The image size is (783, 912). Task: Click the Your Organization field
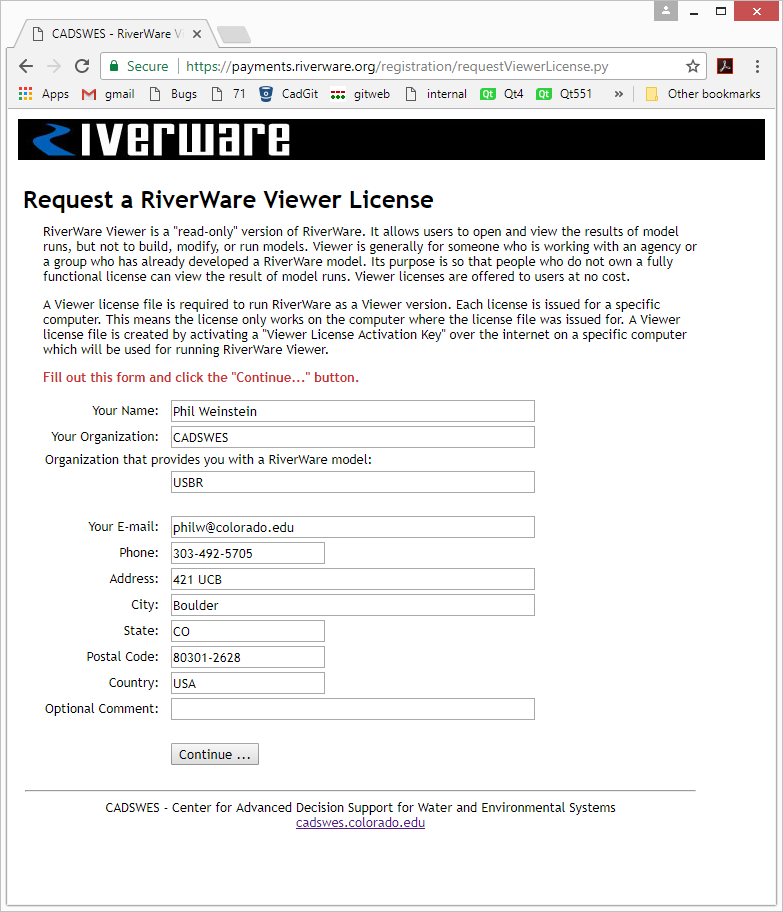(x=353, y=437)
